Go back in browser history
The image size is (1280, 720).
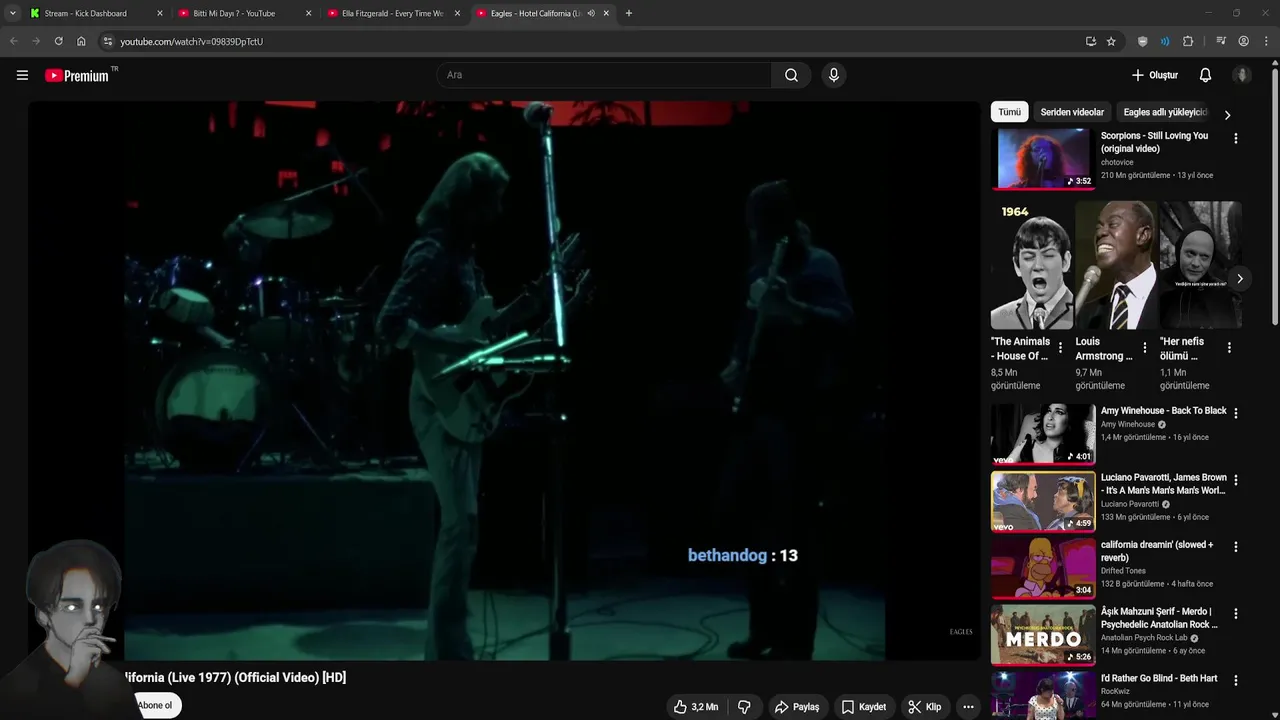coord(13,41)
